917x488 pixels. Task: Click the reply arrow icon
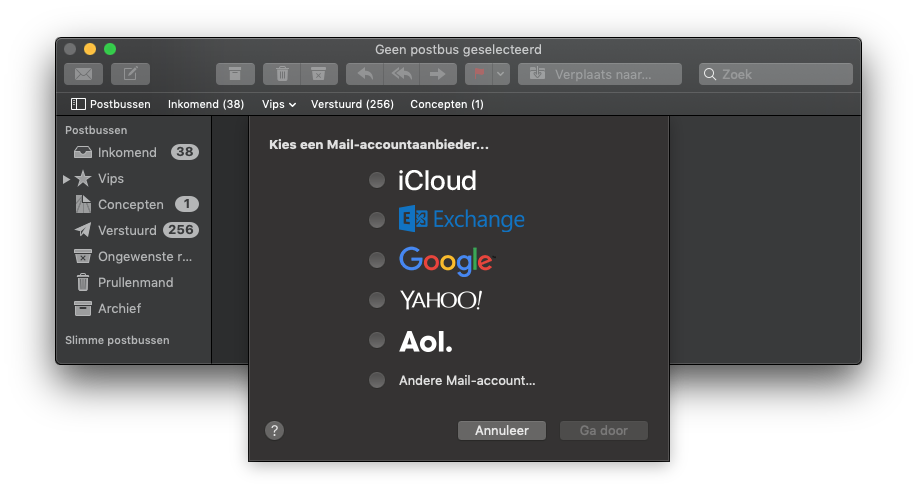pos(365,74)
